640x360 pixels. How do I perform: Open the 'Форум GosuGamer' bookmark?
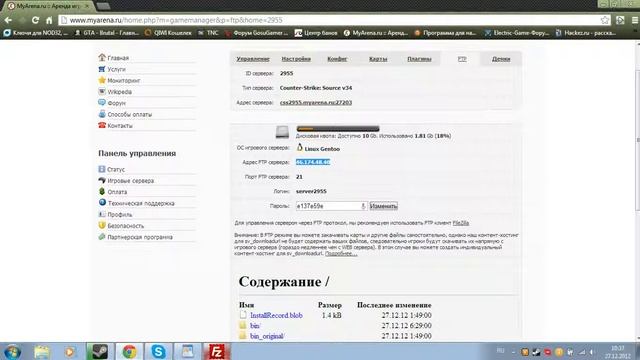coord(256,33)
